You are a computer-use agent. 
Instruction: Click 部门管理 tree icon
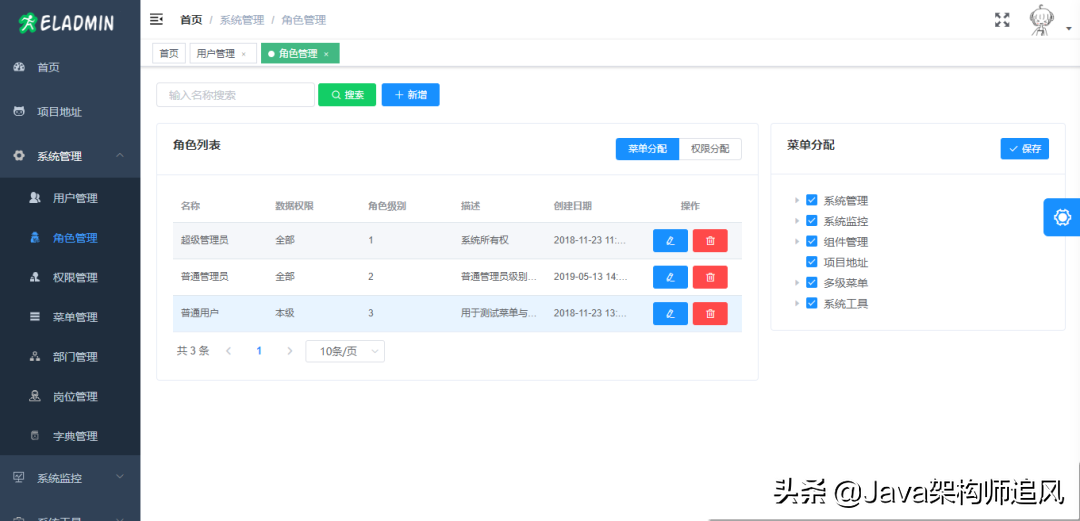[35, 357]
